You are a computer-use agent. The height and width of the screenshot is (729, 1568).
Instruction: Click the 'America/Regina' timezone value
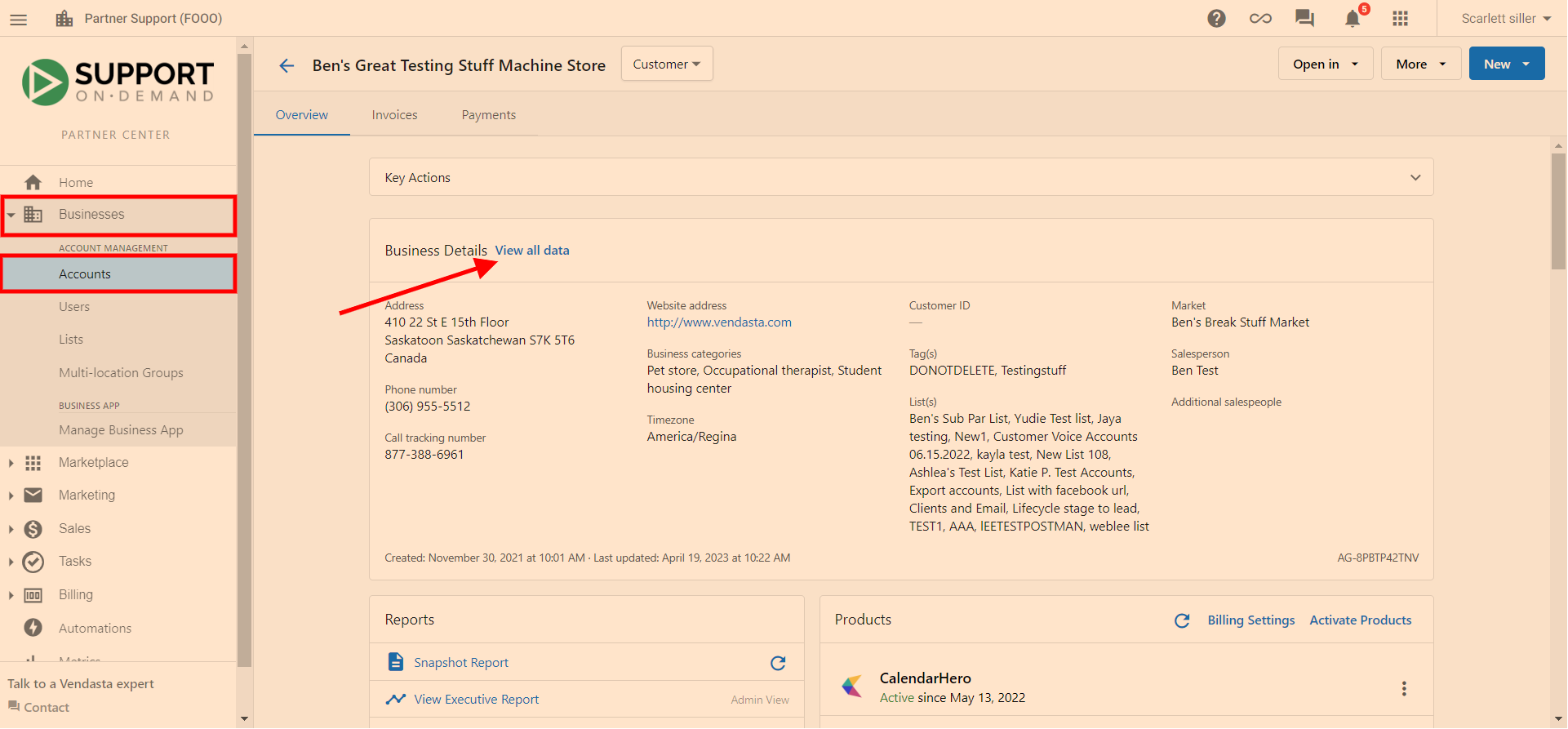tap(691, 437)
